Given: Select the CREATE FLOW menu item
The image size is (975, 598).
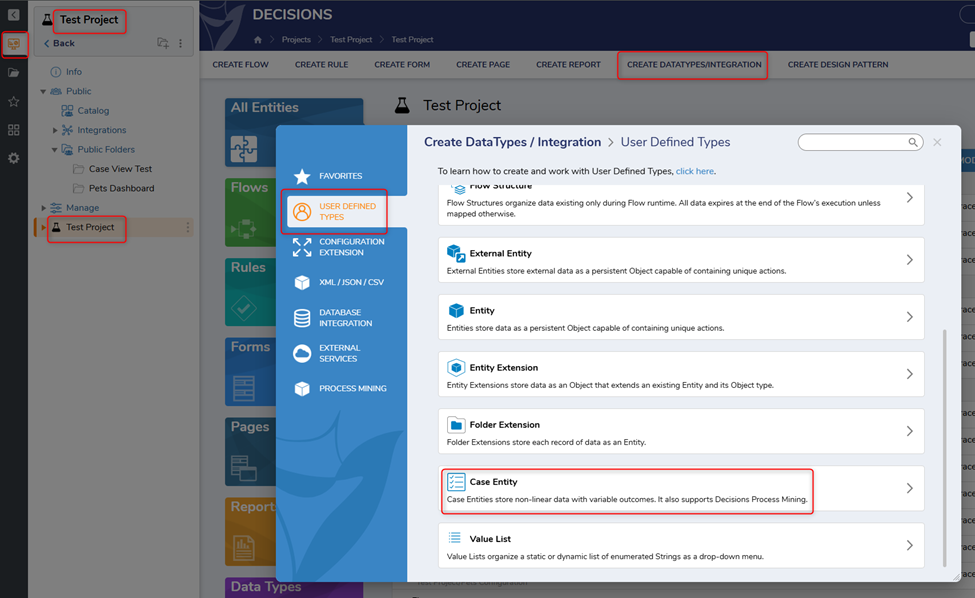Looking at the screenshot, I should tap(241, 65).
